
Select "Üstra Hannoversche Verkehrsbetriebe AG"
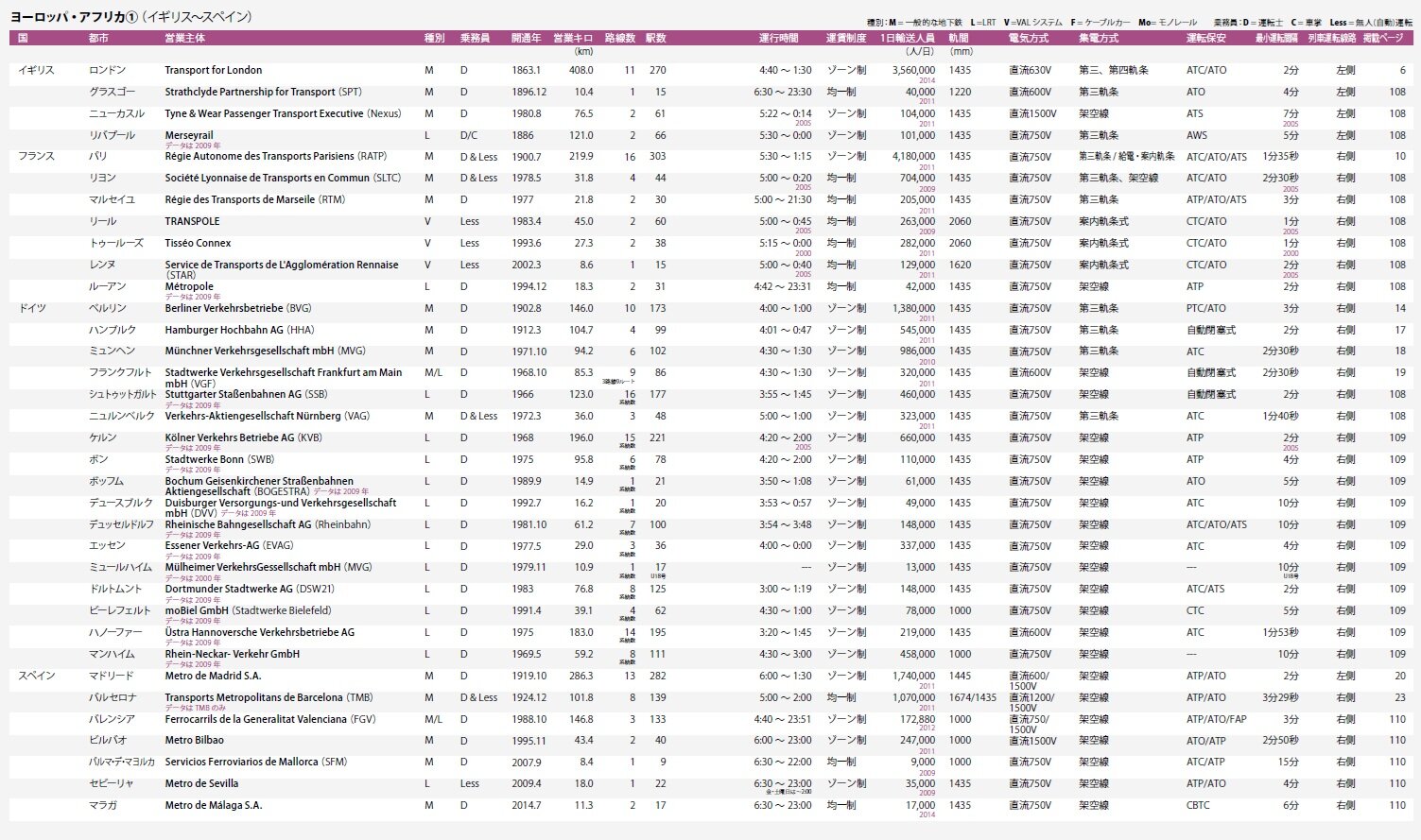tap(260, 633)
